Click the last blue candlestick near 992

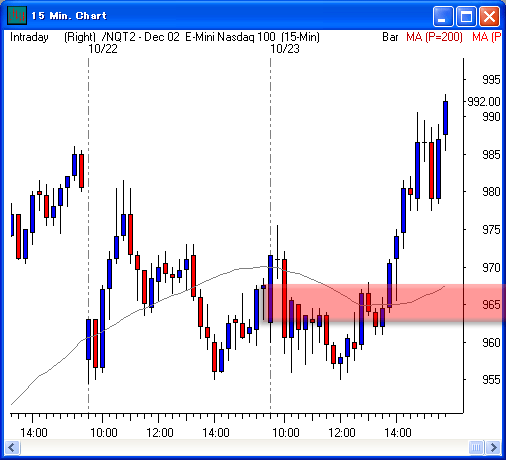coord(445,118)
